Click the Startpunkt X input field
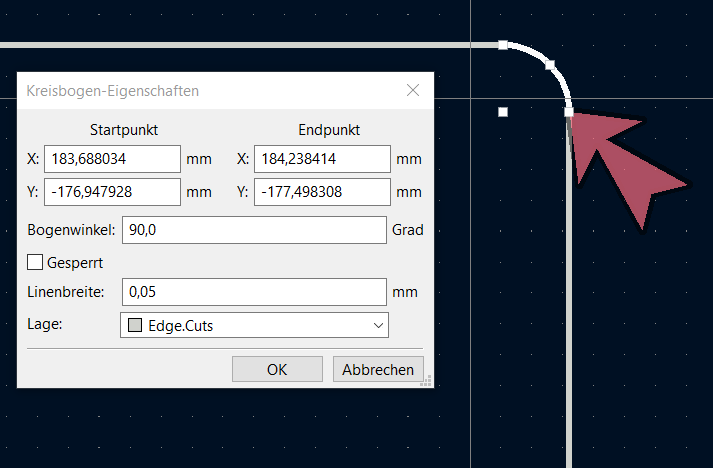 pyautogui.click(x=112, y=159)
